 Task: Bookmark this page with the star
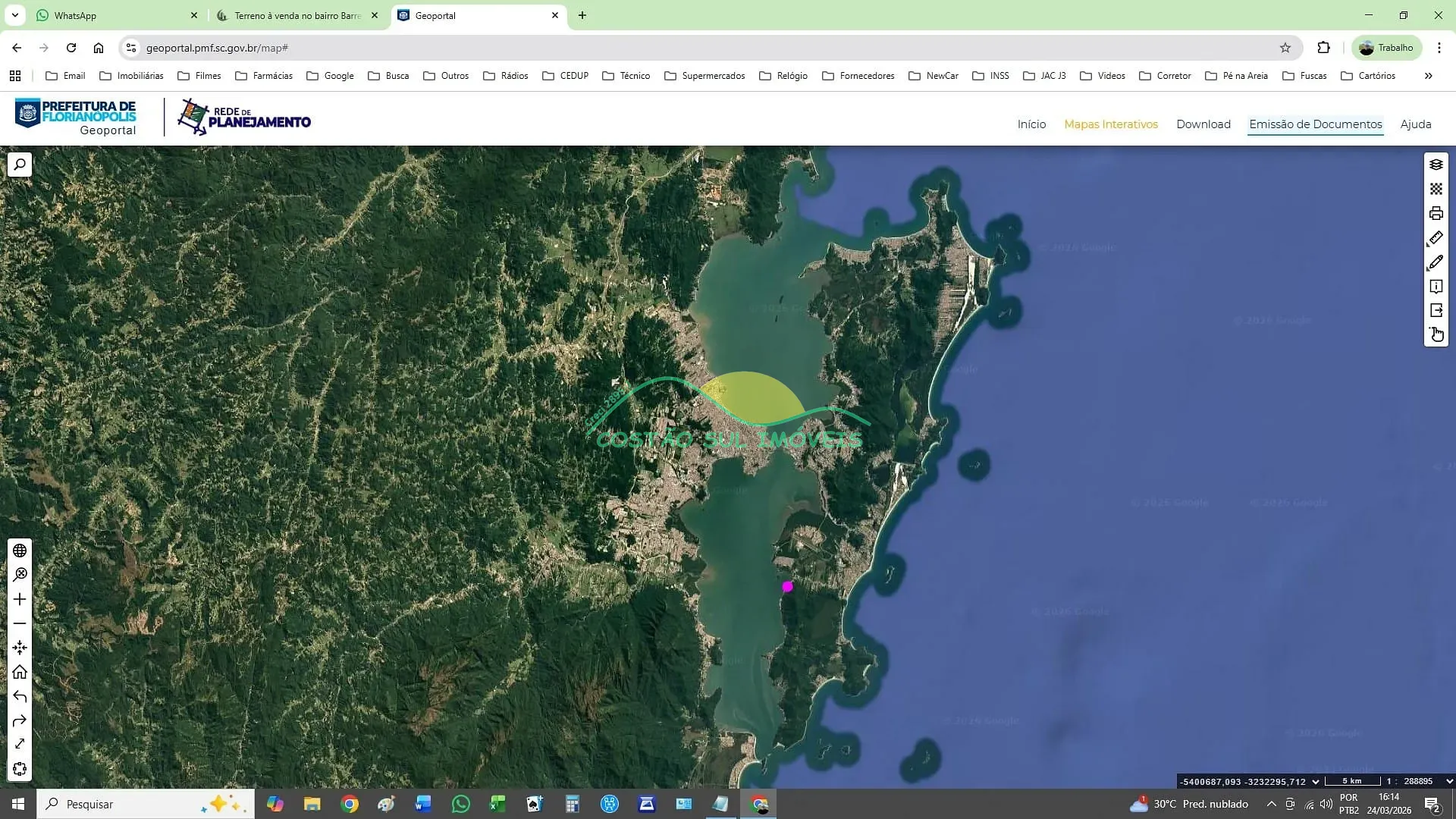[1285, 48]
